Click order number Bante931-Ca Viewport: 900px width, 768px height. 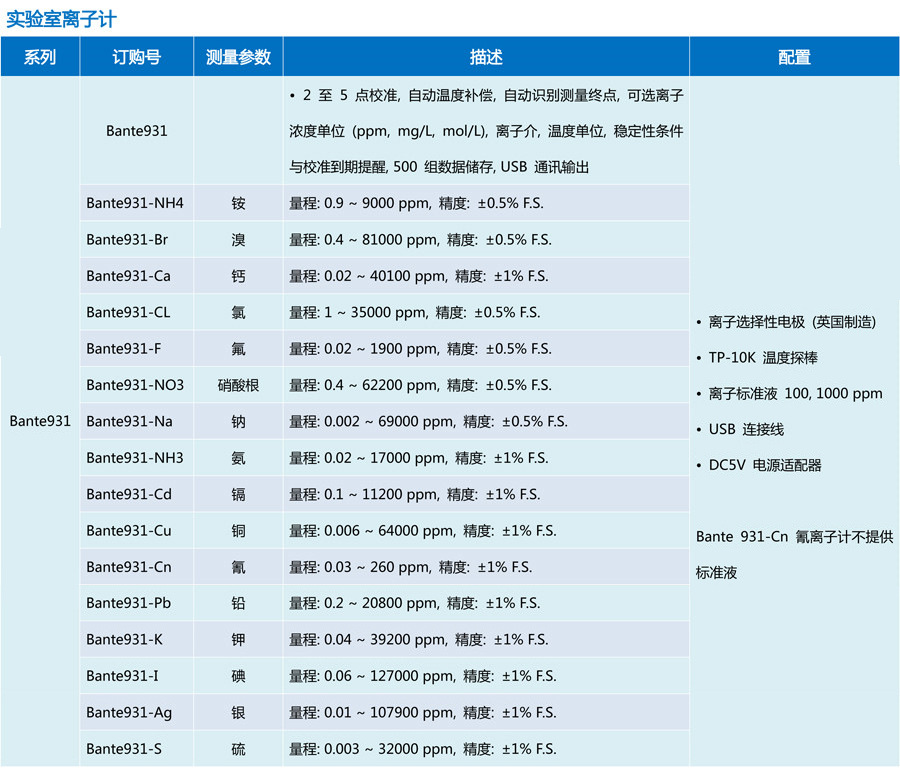129,276
